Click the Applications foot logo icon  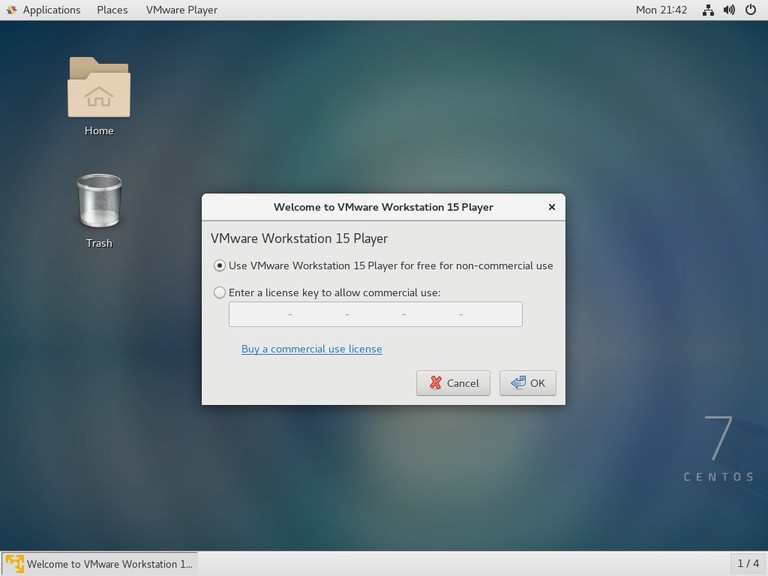10,10
